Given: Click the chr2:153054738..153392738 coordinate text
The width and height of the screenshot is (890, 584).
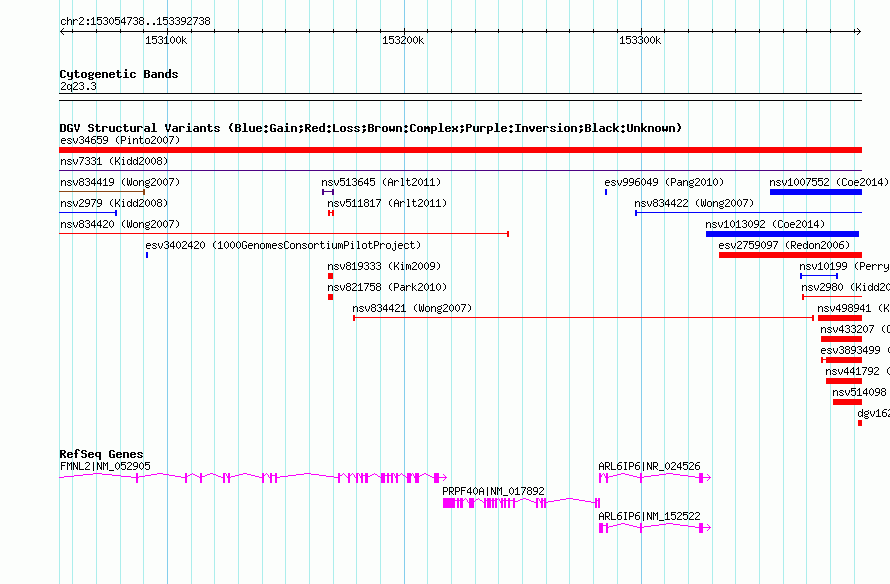Looking at the screenshot, I should click(x=135, y=21).
